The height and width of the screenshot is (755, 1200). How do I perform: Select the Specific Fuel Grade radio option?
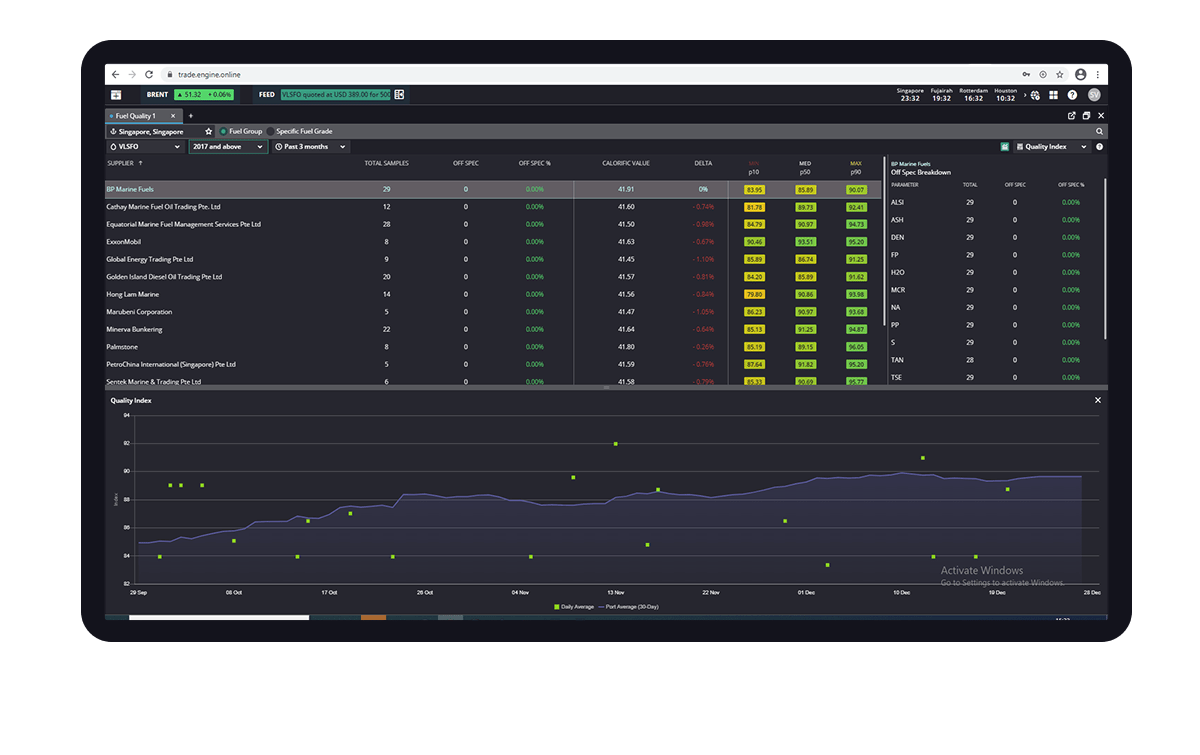pos(271,131)
